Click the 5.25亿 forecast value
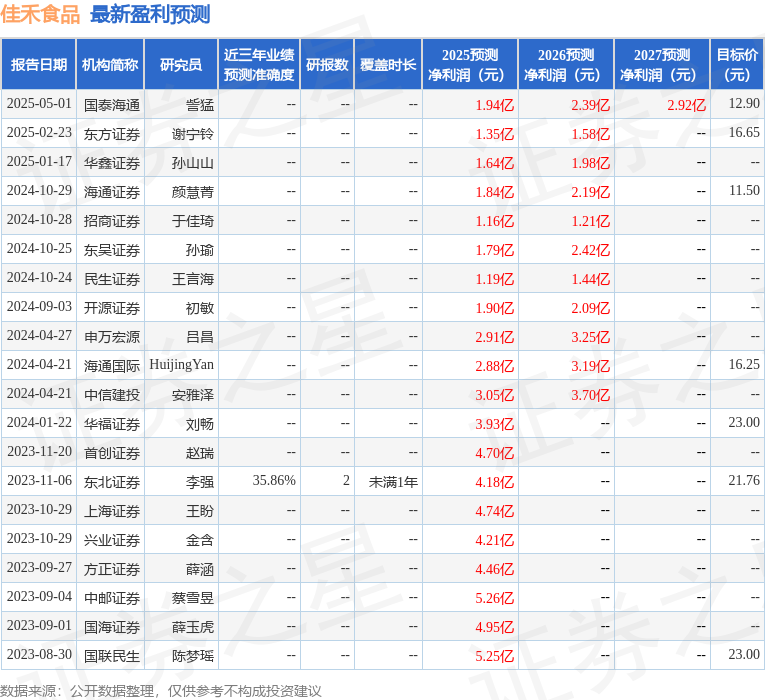The image size is (765, 700). coord(495,656)
